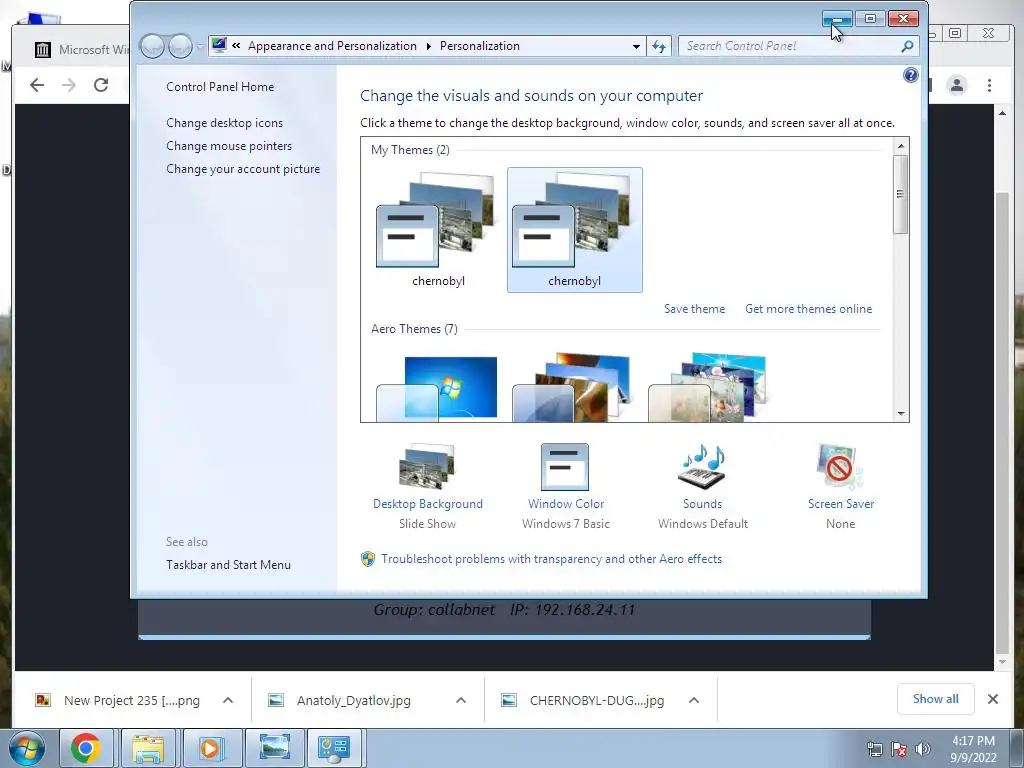Open Taskbar and Start Menu link
Image resolution: width=1024 pixels, height=768 pixels.
[228, 565]
